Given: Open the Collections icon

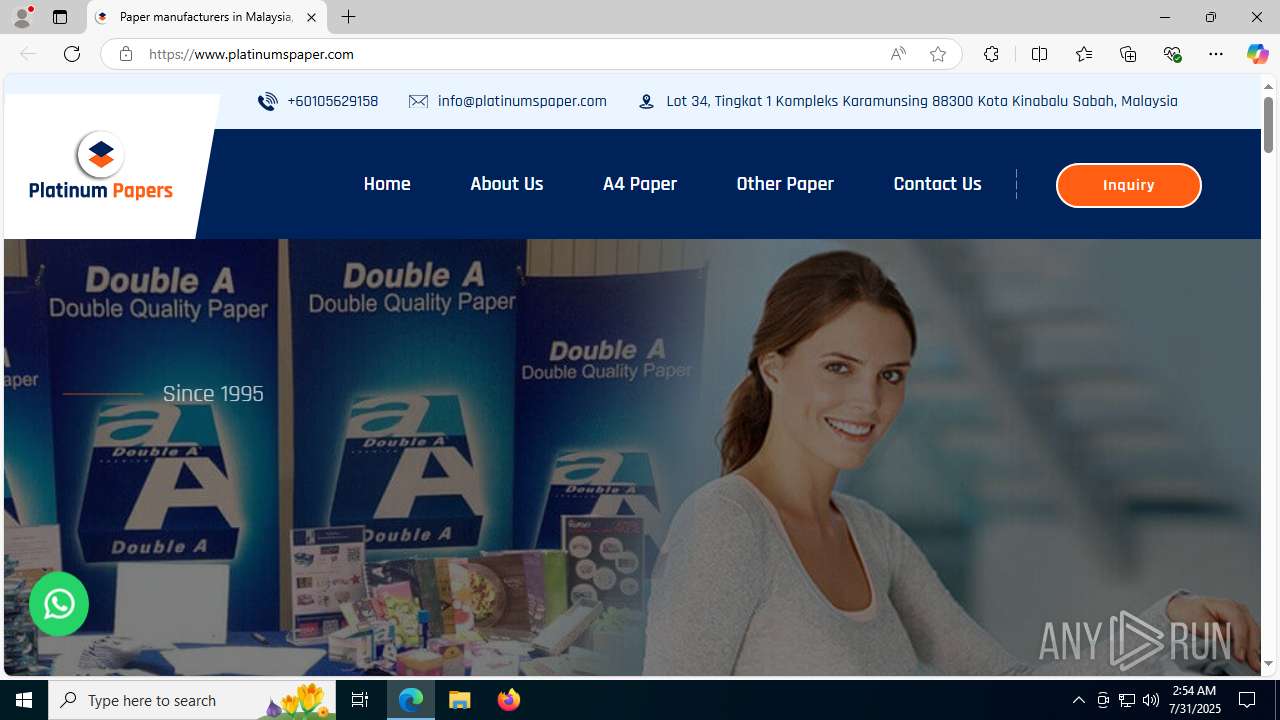Looking at the screenshot, I should 1128,54.
